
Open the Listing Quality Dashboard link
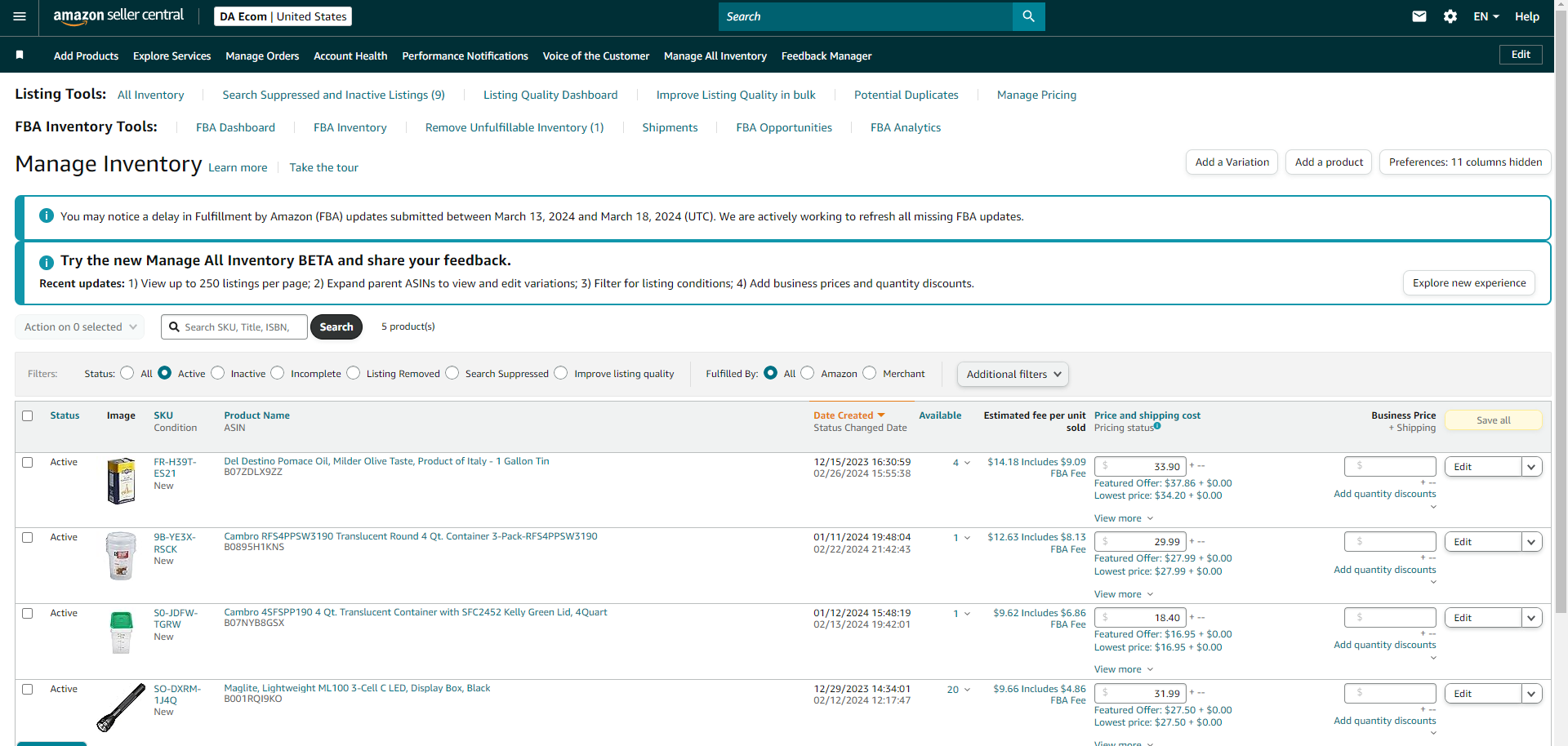(x=550, y=95)
